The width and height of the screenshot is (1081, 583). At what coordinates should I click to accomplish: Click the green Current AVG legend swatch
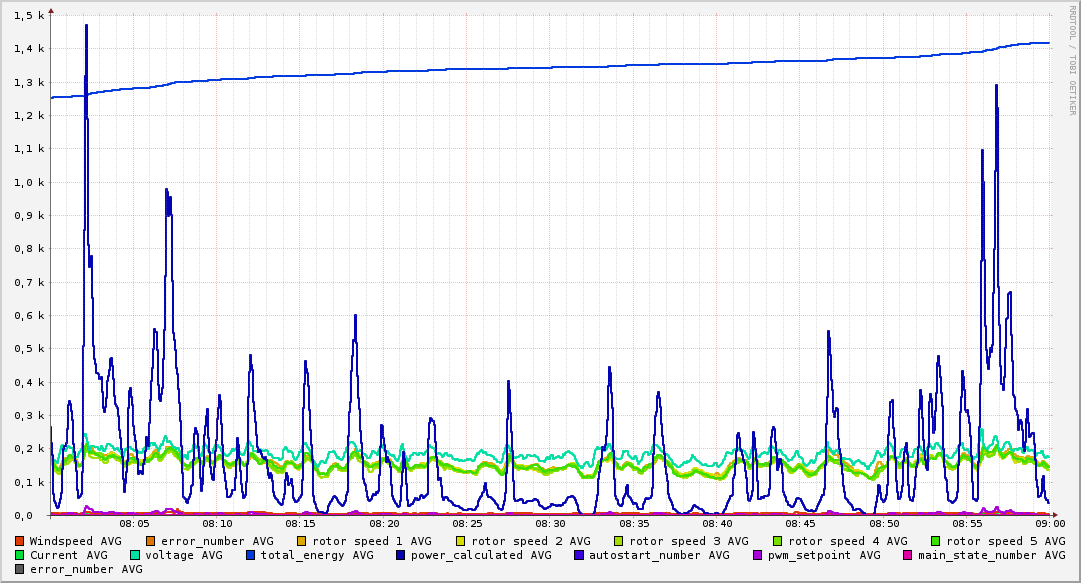(19, 555)
